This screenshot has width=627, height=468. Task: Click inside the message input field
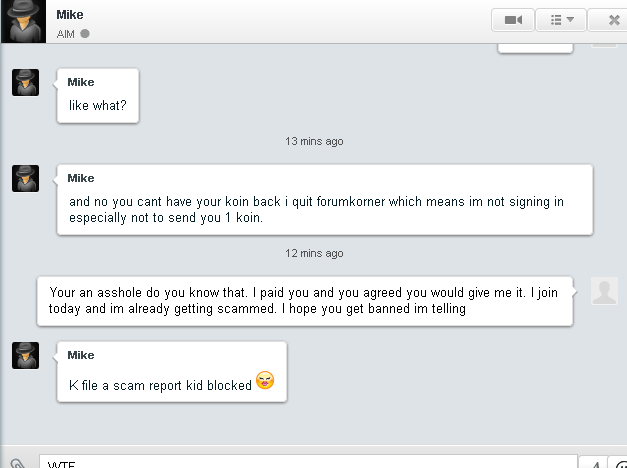[x=300, y=462]
